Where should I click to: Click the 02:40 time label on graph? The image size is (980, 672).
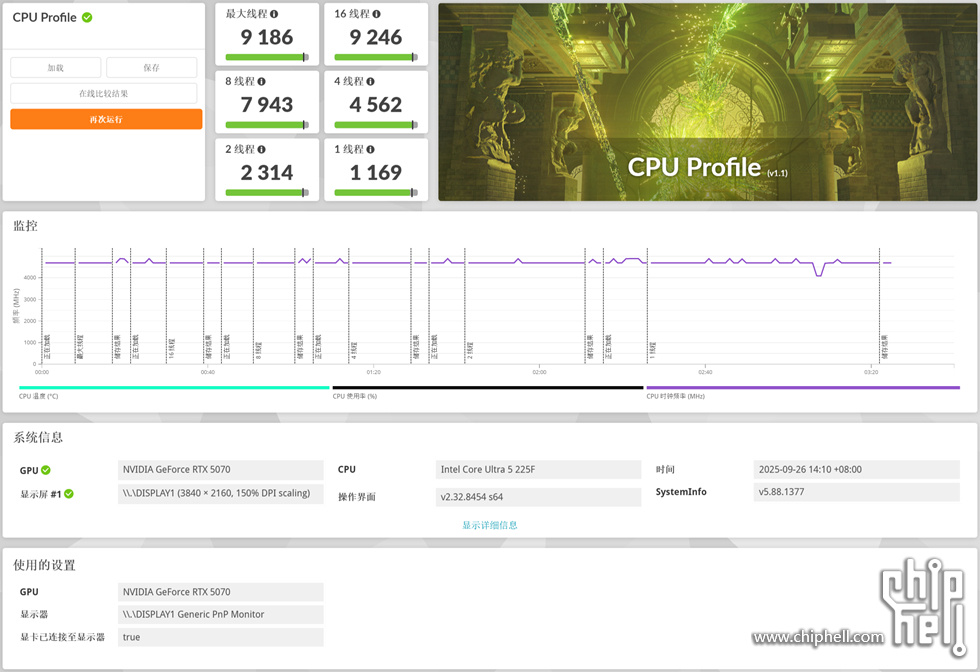[x=705, y=372]
